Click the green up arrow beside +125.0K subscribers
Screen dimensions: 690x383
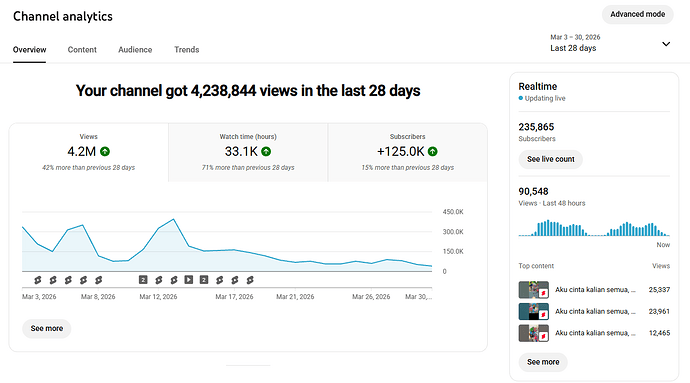(433, 151)
